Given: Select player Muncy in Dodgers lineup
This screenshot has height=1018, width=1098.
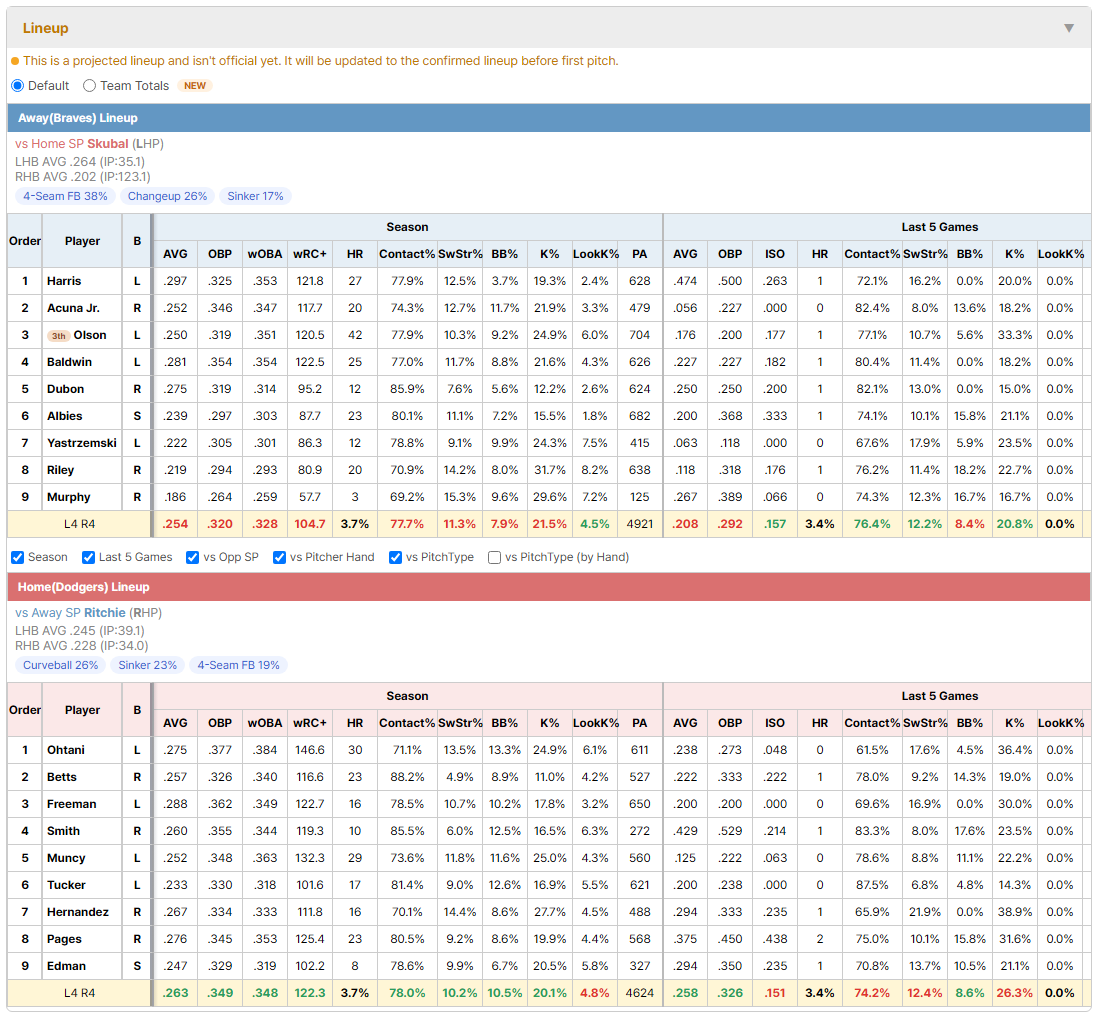Looking at the screenshot, I should 66,858.
